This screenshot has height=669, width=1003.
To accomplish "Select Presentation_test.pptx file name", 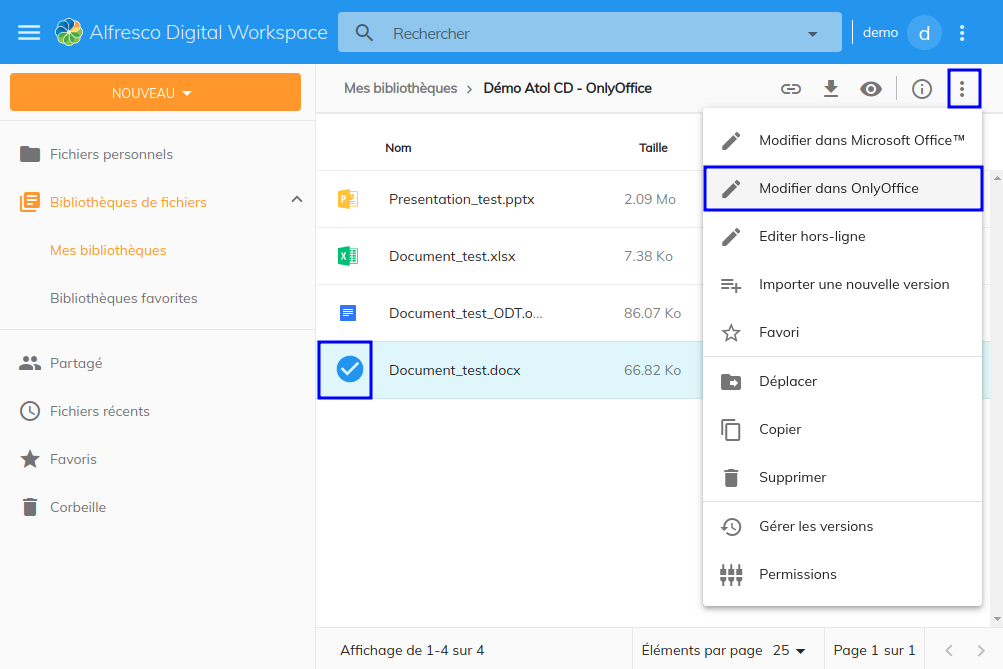I will coord(461,200).
